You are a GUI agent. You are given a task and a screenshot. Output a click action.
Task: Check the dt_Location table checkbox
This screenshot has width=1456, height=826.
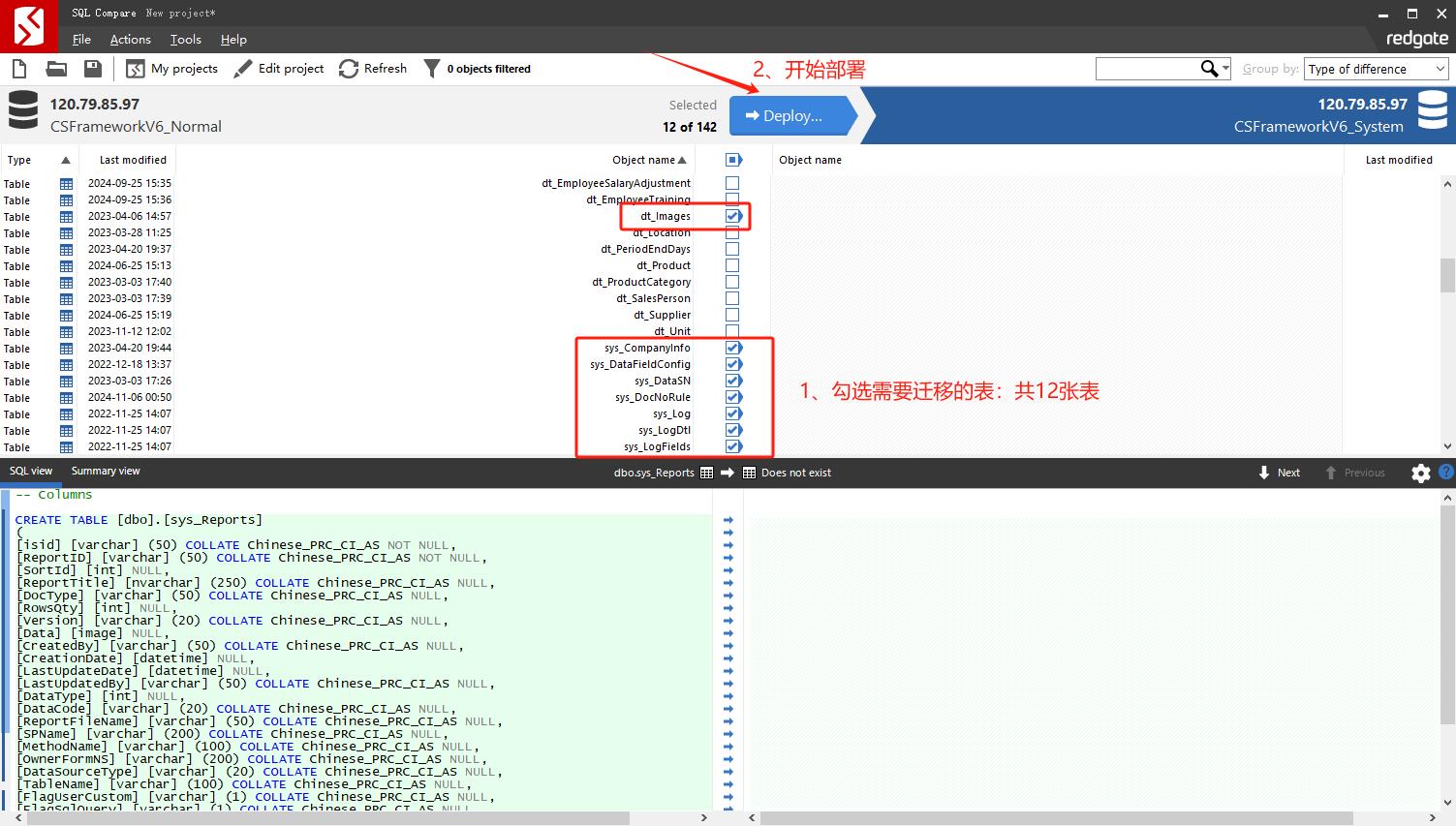732,232
